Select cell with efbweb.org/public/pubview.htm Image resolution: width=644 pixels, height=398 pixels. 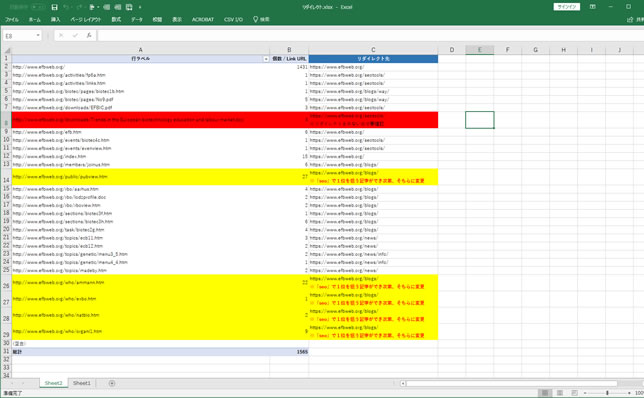pos(140,177)
